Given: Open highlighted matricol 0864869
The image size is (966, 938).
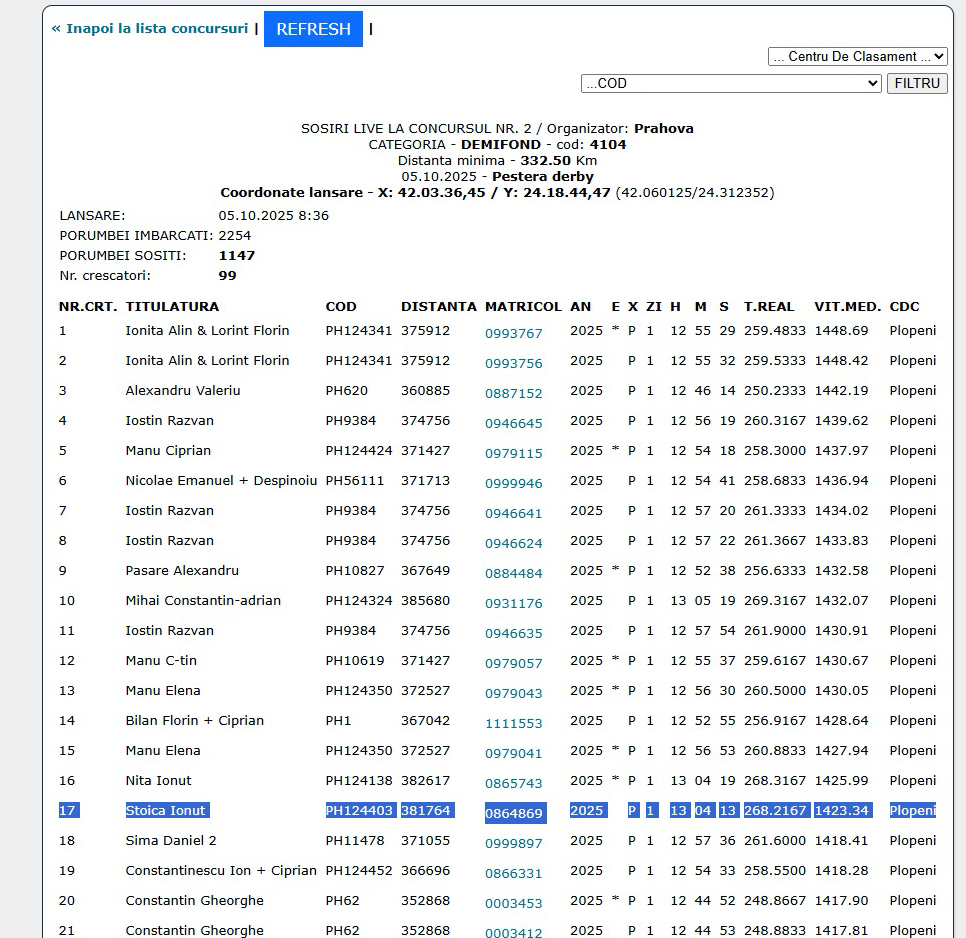Looking at the screenshot, I should pyautogui.click(x=513, y=814).
